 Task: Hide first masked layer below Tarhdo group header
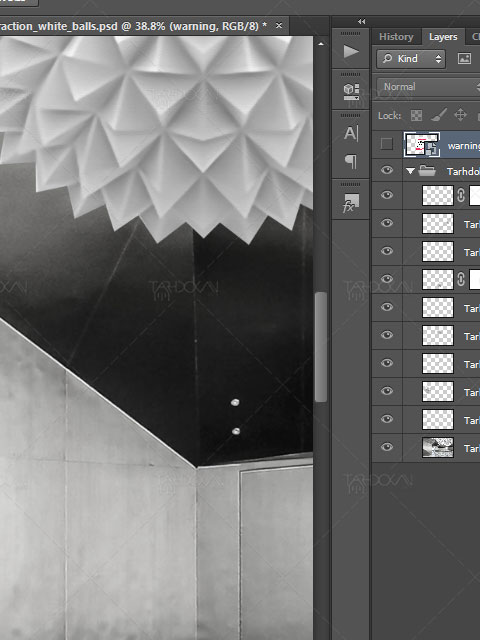tap(387, 195)
